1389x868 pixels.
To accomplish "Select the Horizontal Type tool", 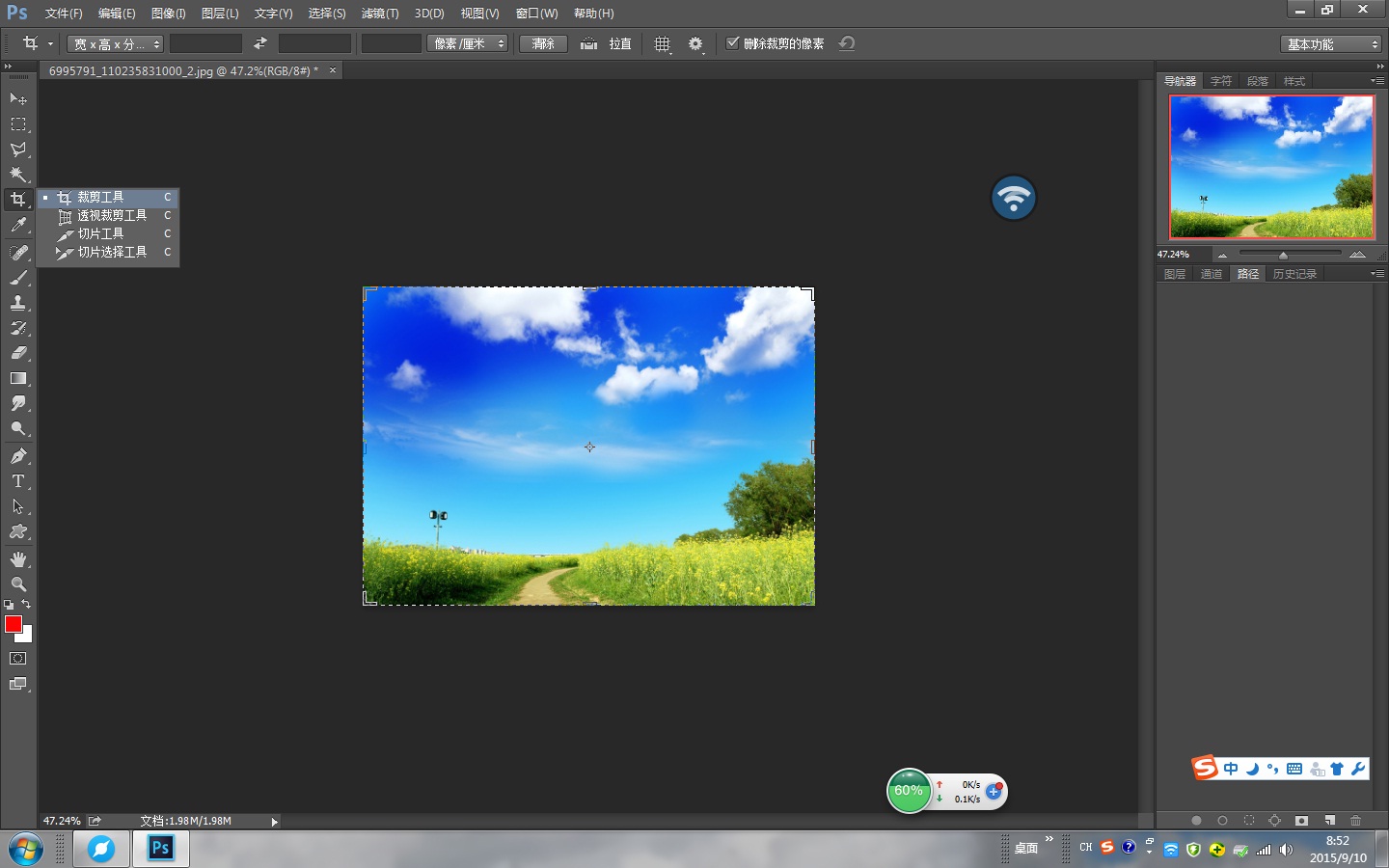I will (x=17, y=481).
